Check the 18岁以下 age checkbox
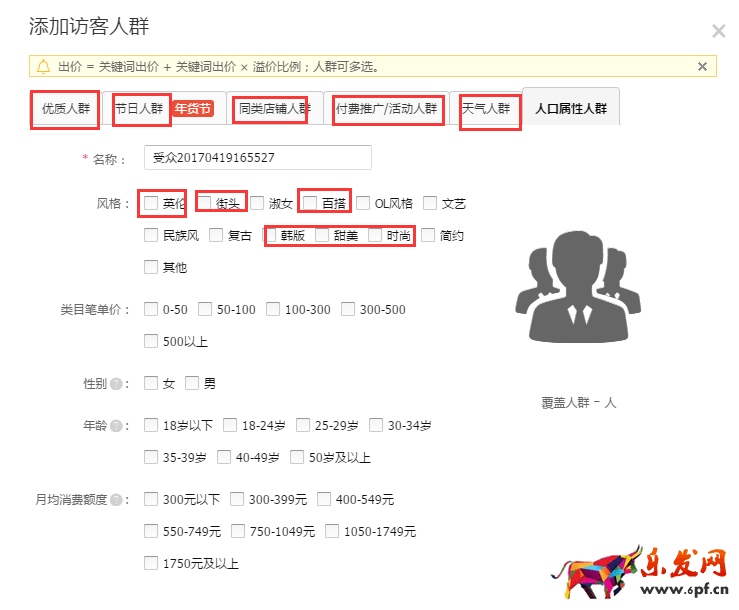 click(151, 425)
